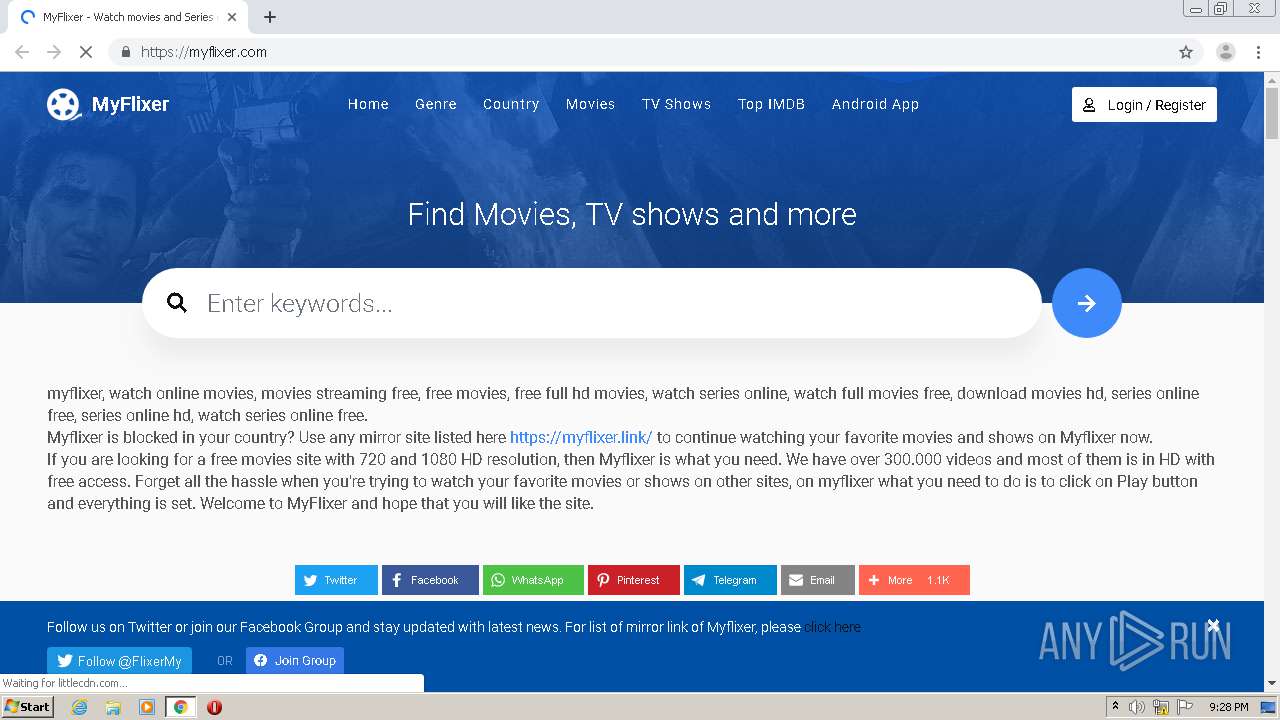This screenshot has width=1280, height=720.
Task: Switch to the Chrome taskbar button
Action: [x=181, y=707]
